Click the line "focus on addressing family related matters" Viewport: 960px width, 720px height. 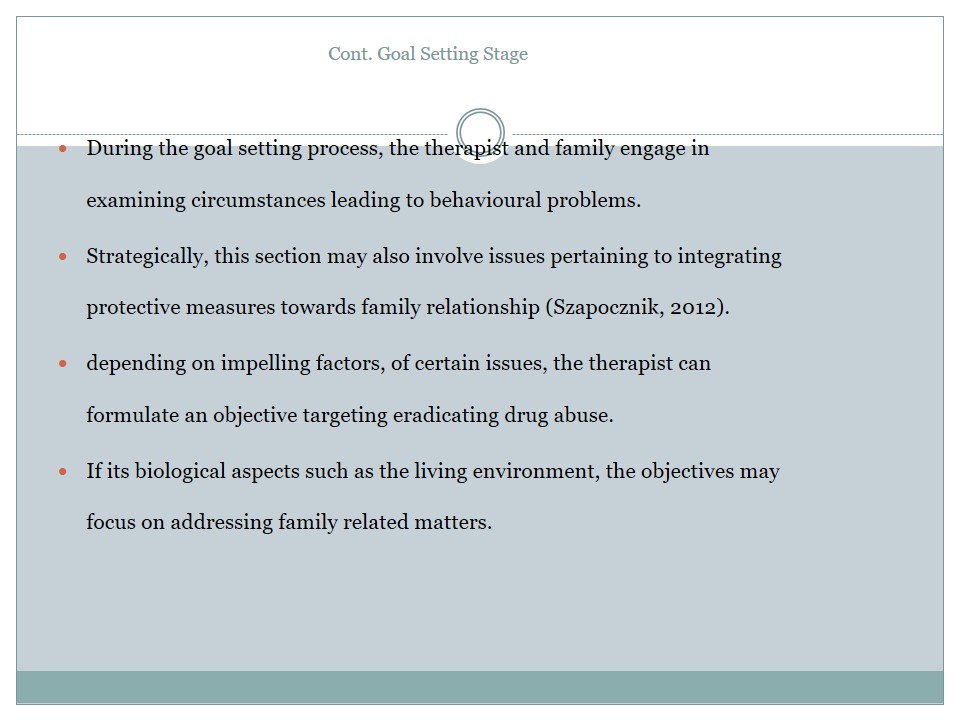coord(289,522)
